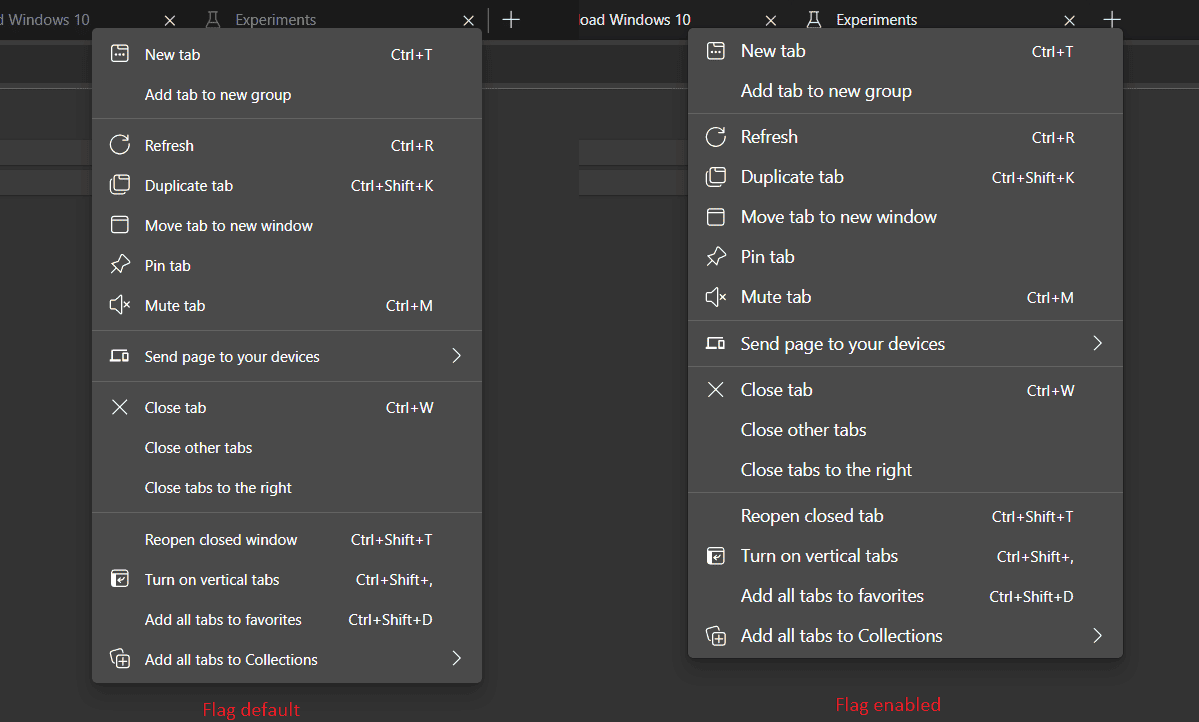The image size is (1199, 722).
Task: Click New tab label in left menu
Action: click(172, 54)
